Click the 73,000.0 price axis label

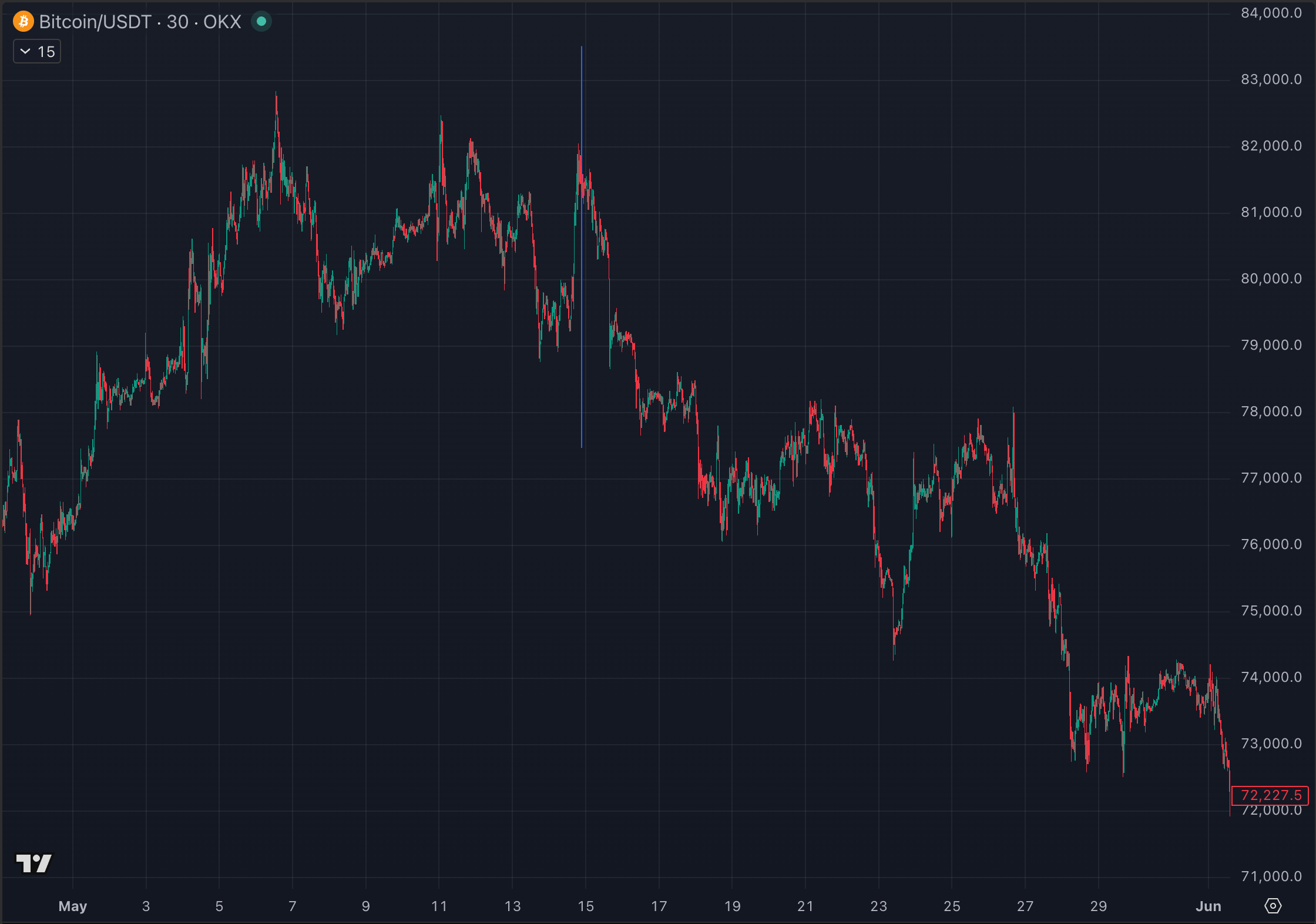coord(1271,744)
